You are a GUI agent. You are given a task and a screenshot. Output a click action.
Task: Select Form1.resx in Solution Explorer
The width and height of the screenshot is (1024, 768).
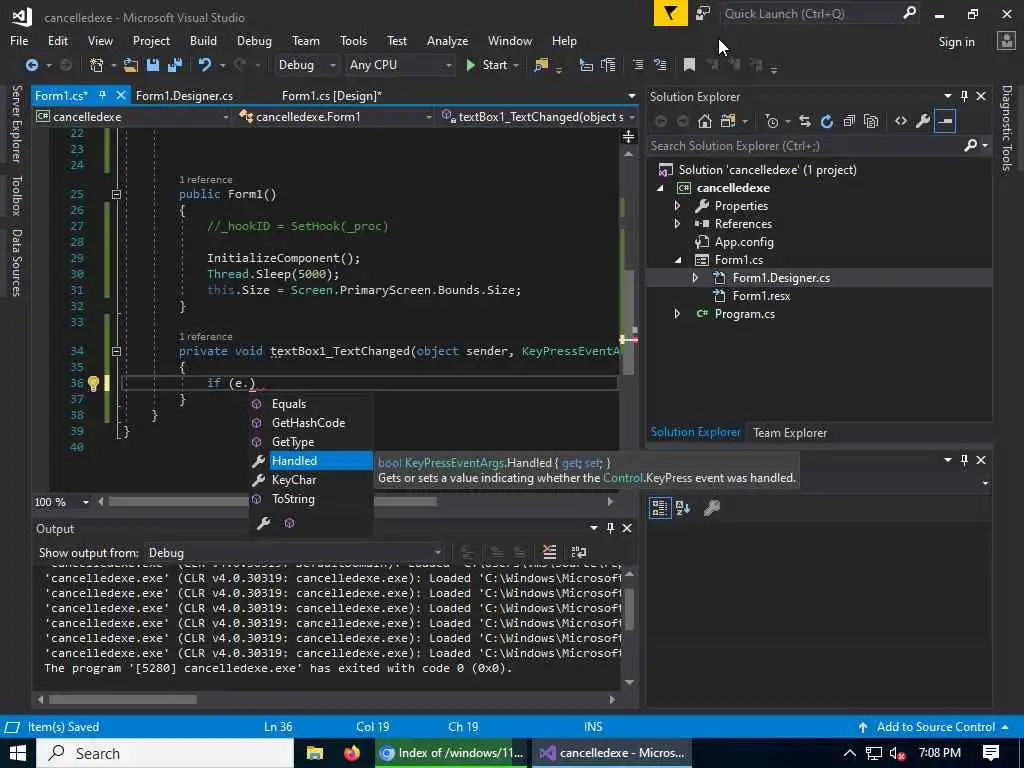tap(761, 296)
